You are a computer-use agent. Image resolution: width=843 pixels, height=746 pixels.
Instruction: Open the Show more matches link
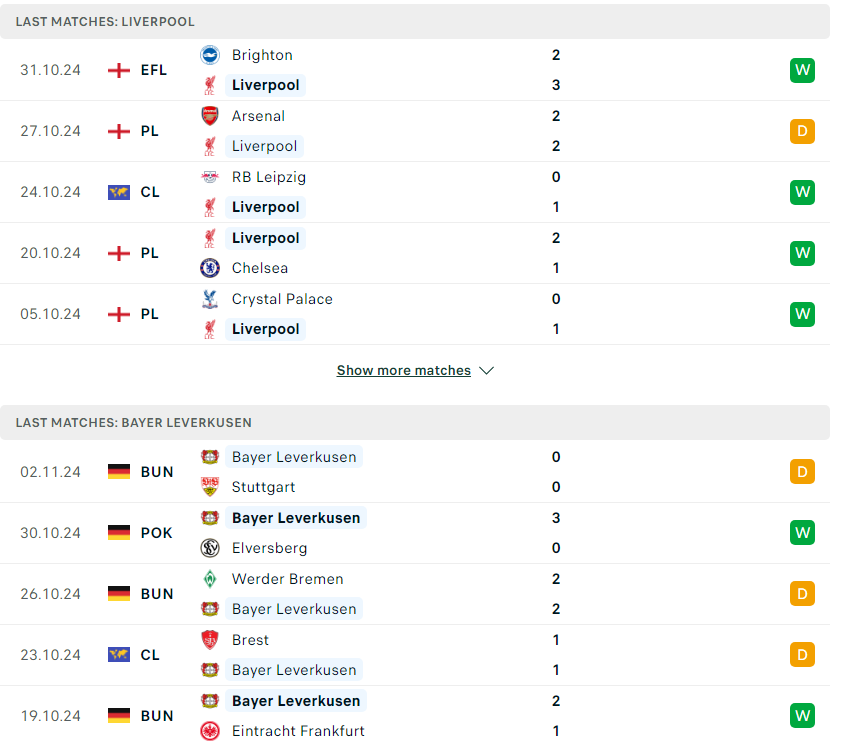click(x=404, y=370)
